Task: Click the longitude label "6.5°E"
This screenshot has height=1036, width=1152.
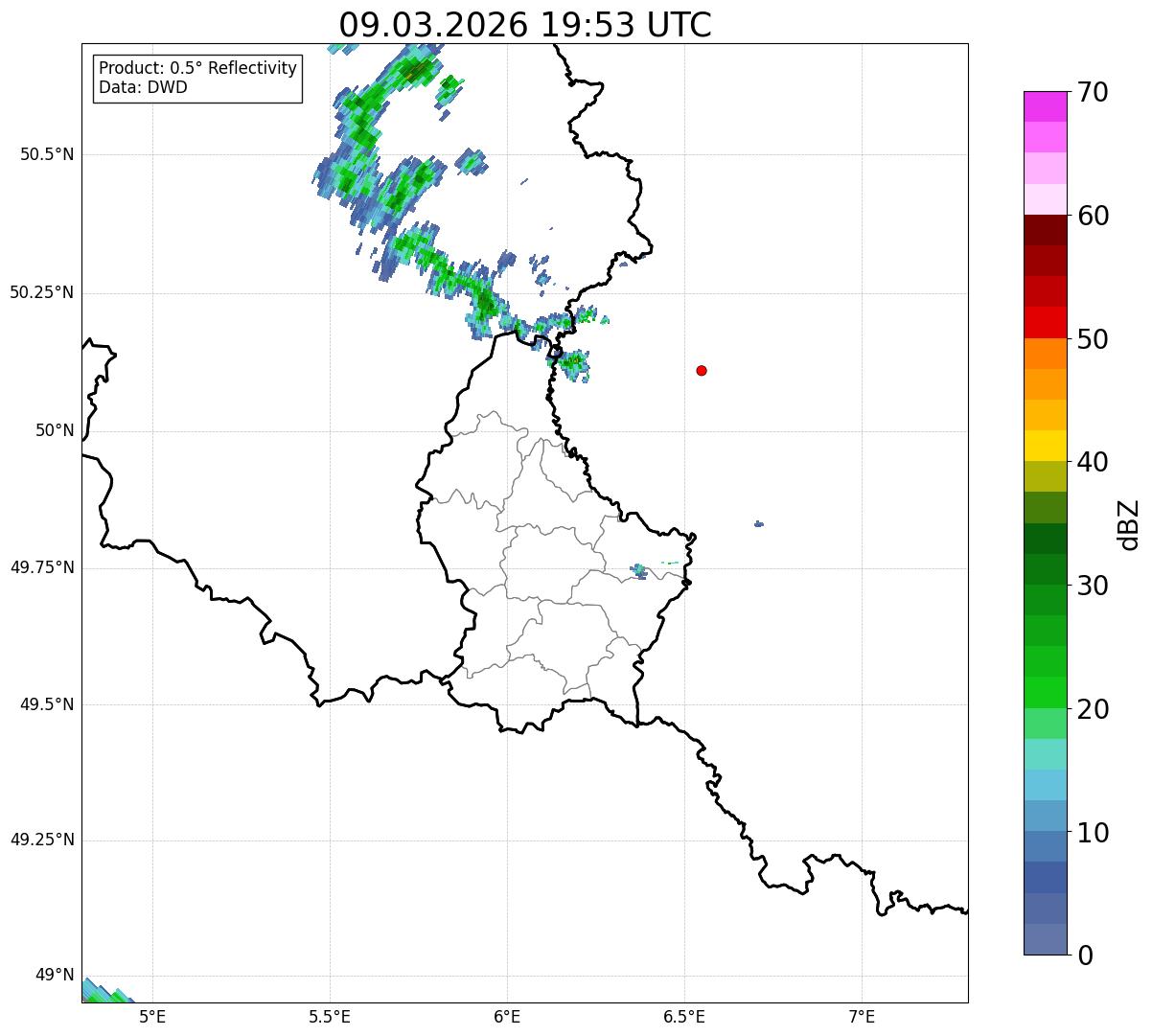Action: pos(684,1016)
